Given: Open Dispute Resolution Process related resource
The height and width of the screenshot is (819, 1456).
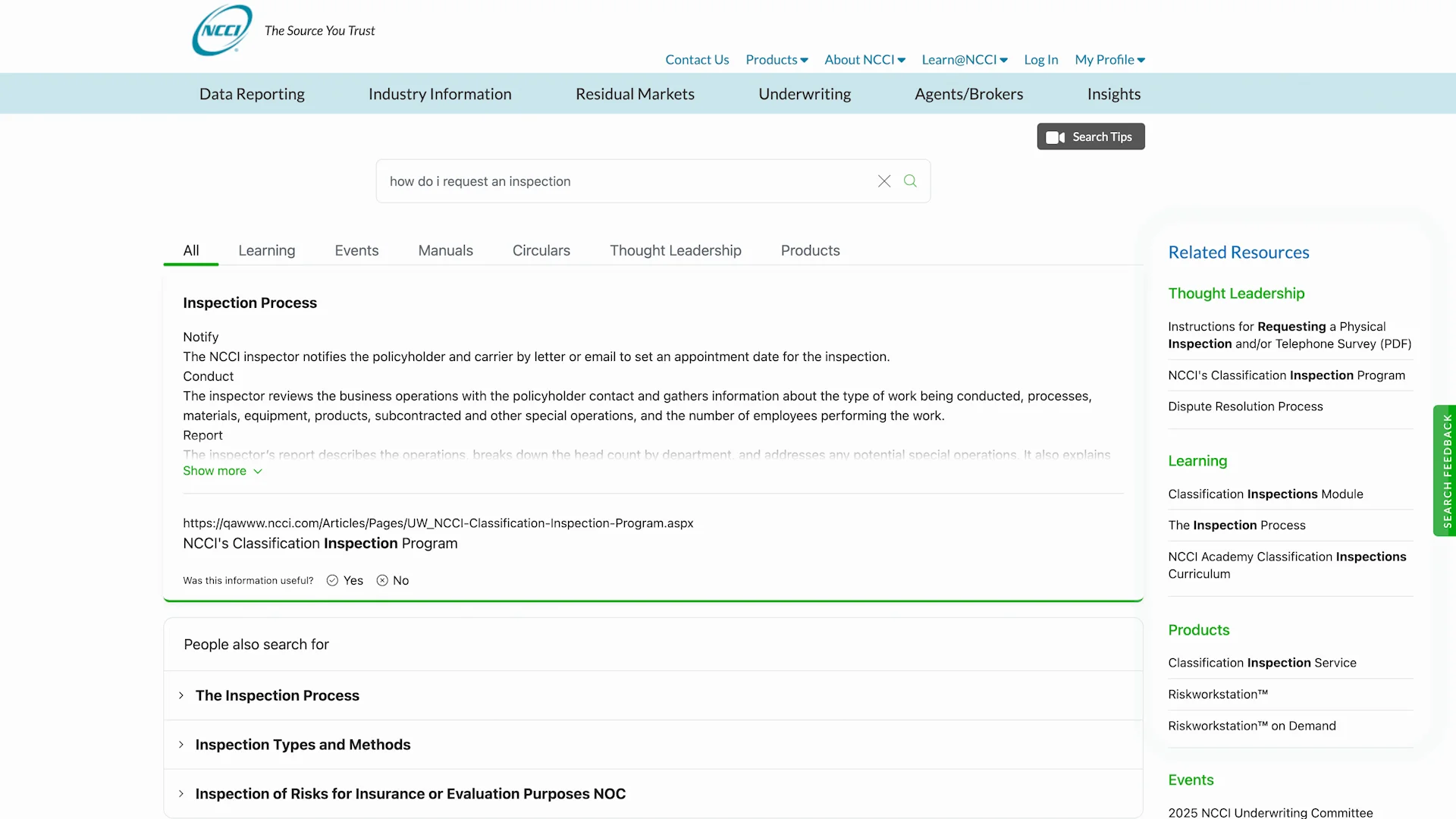Looking at the screenshot, I should pos(1245,406).
